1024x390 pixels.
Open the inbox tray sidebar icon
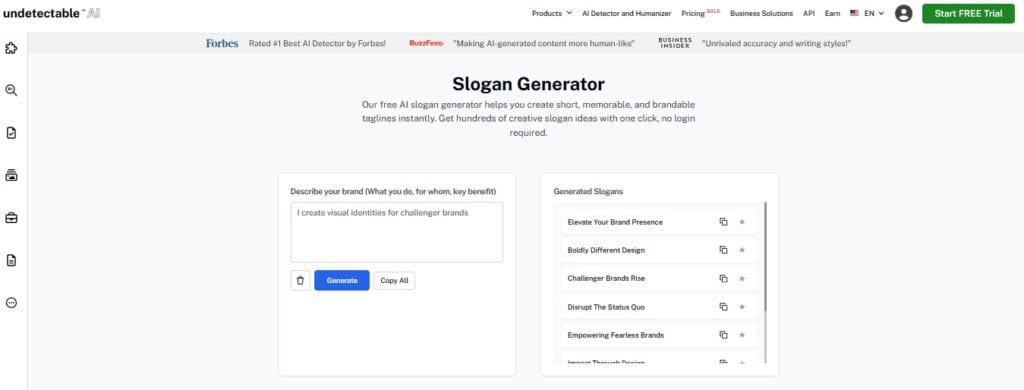(11, 175)
